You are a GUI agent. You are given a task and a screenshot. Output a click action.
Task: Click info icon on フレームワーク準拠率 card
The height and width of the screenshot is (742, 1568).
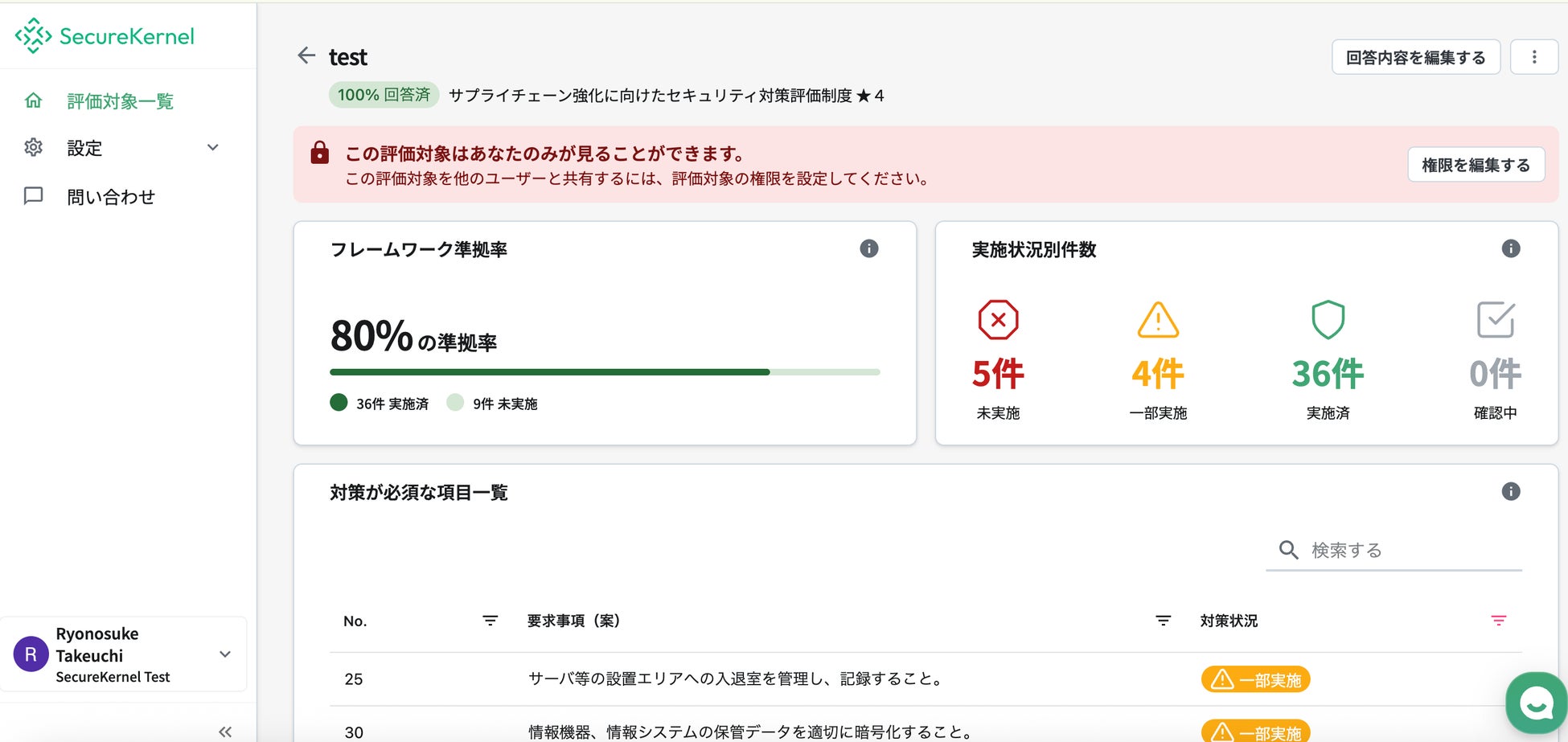point(868,248)
